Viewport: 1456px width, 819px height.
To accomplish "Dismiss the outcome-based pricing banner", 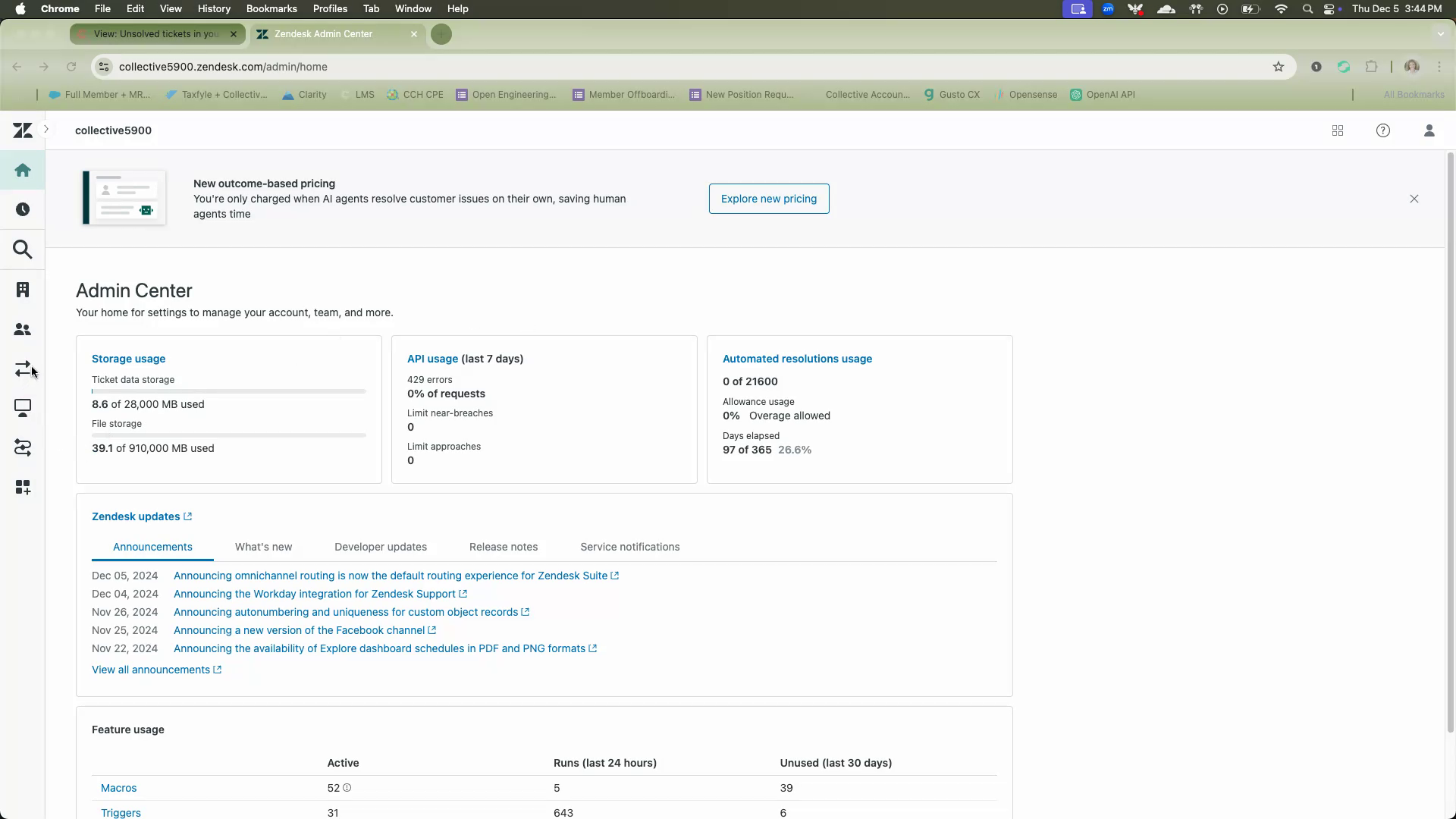I will click(x=1414, y=199).
